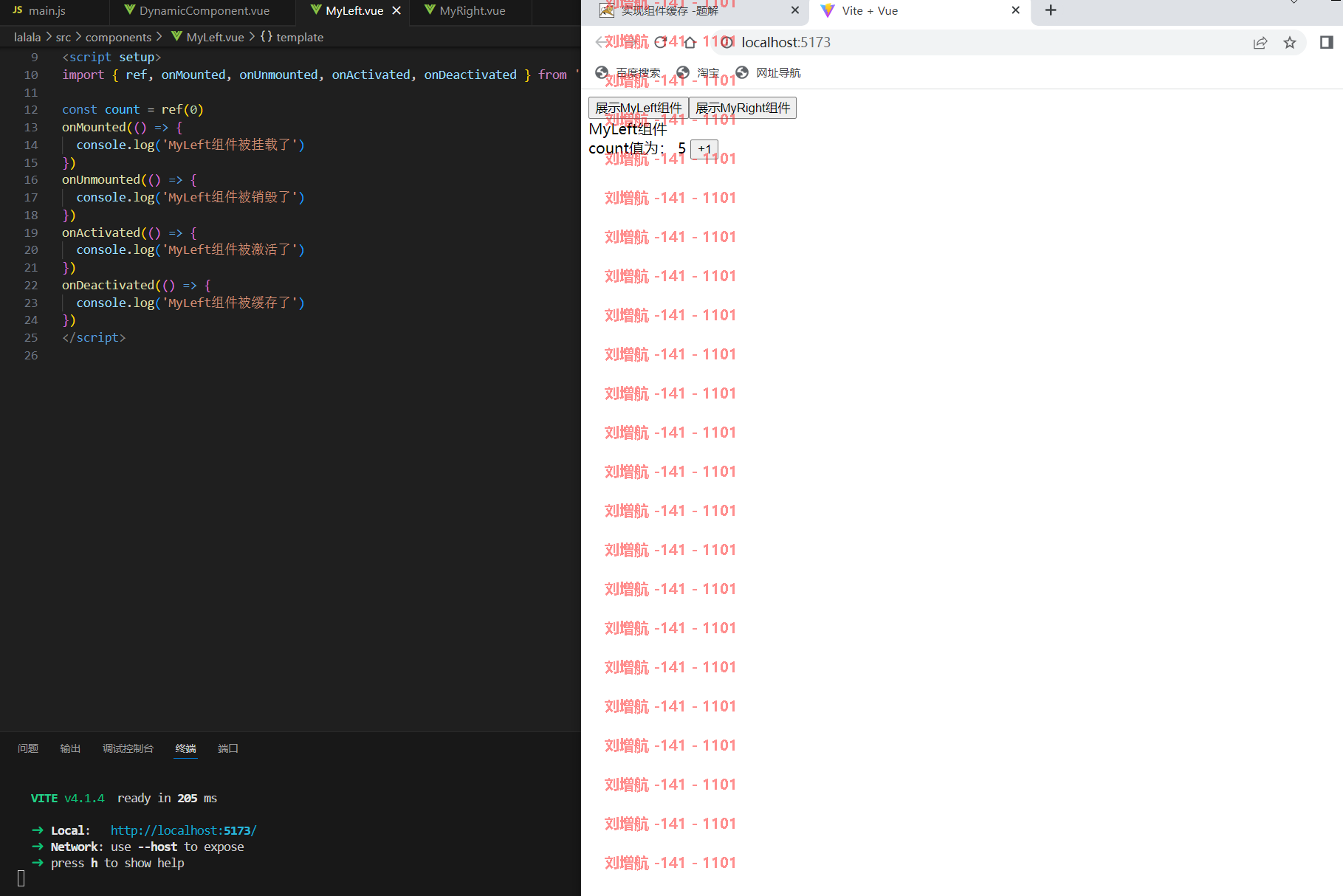Click the 展示MyRight组件 button
The width and height of the screenshot is (1343, 896).
click(743, 108)
